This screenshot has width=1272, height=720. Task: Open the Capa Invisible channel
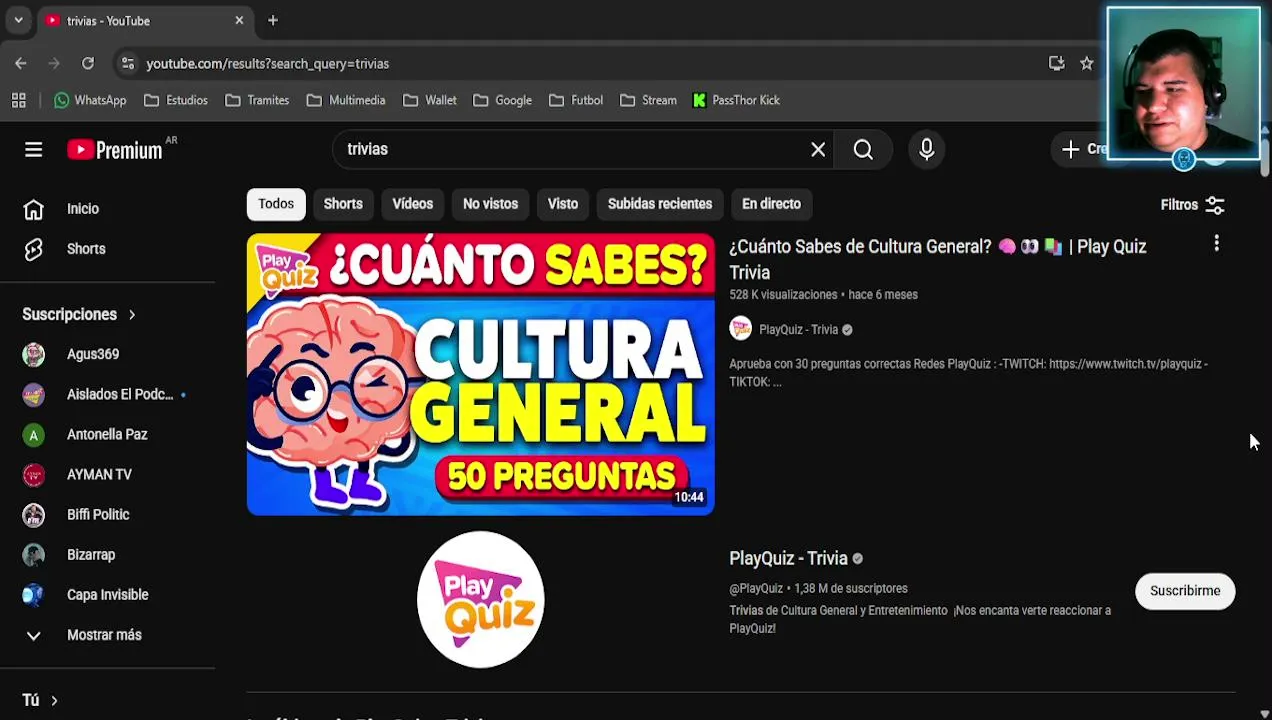pyautogui.click(x=107, y=594)
